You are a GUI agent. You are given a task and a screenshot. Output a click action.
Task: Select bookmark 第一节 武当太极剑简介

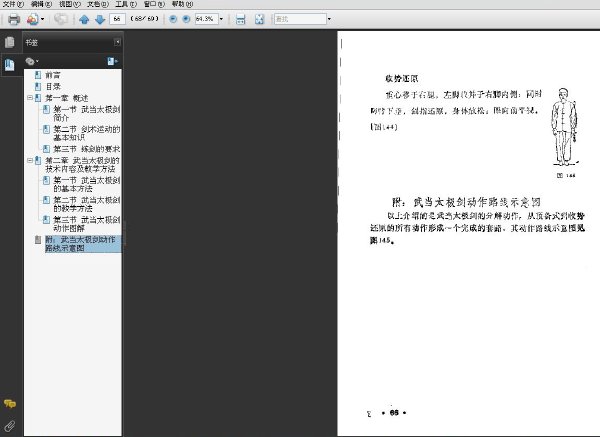[x=86, y=114]
